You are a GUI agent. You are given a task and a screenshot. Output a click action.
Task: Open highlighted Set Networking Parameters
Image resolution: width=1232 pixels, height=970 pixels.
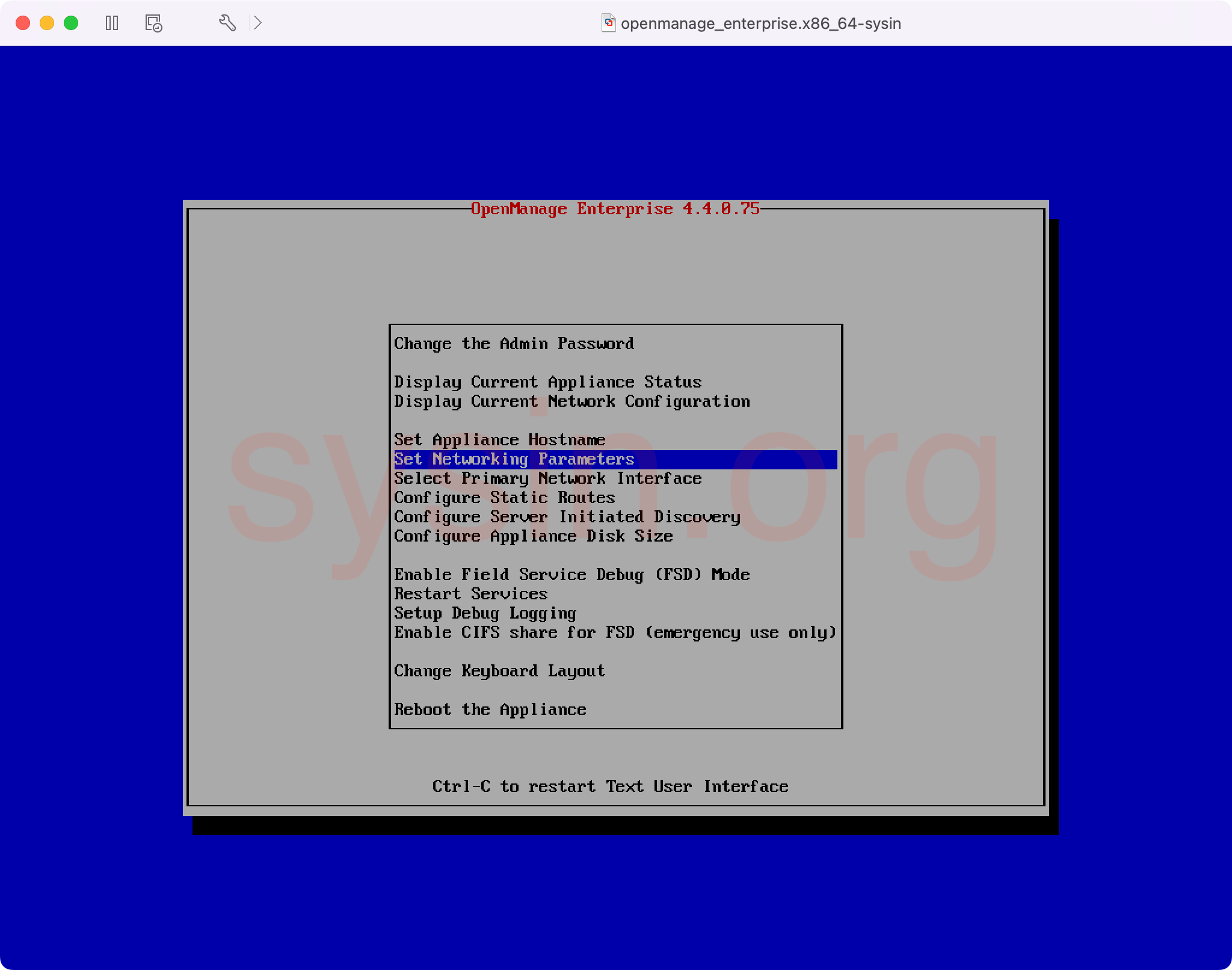pyautogui.click(x=514, y=459)
